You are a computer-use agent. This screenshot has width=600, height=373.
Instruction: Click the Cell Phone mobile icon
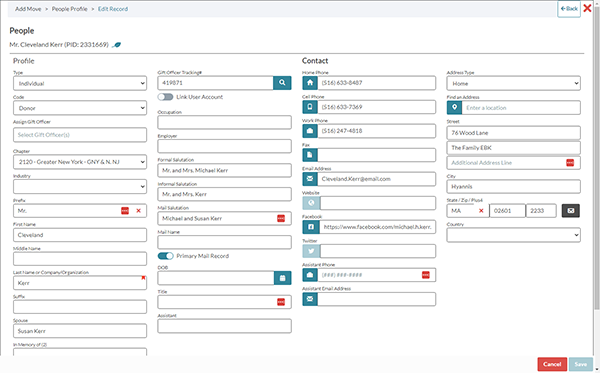tap(310, 107)
